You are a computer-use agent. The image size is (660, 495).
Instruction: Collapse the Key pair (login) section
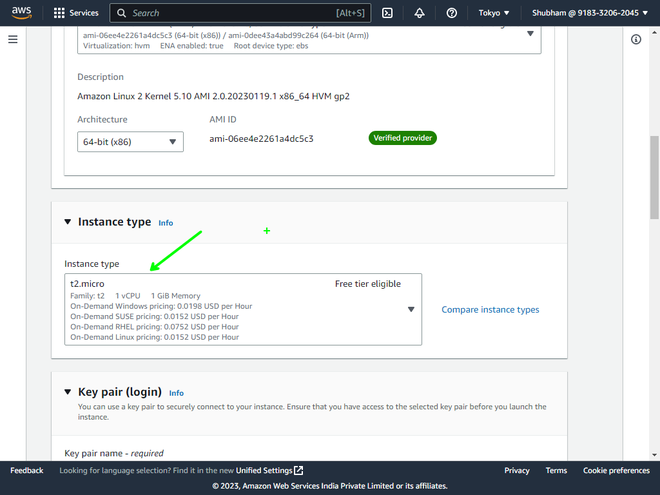(68, 392)
